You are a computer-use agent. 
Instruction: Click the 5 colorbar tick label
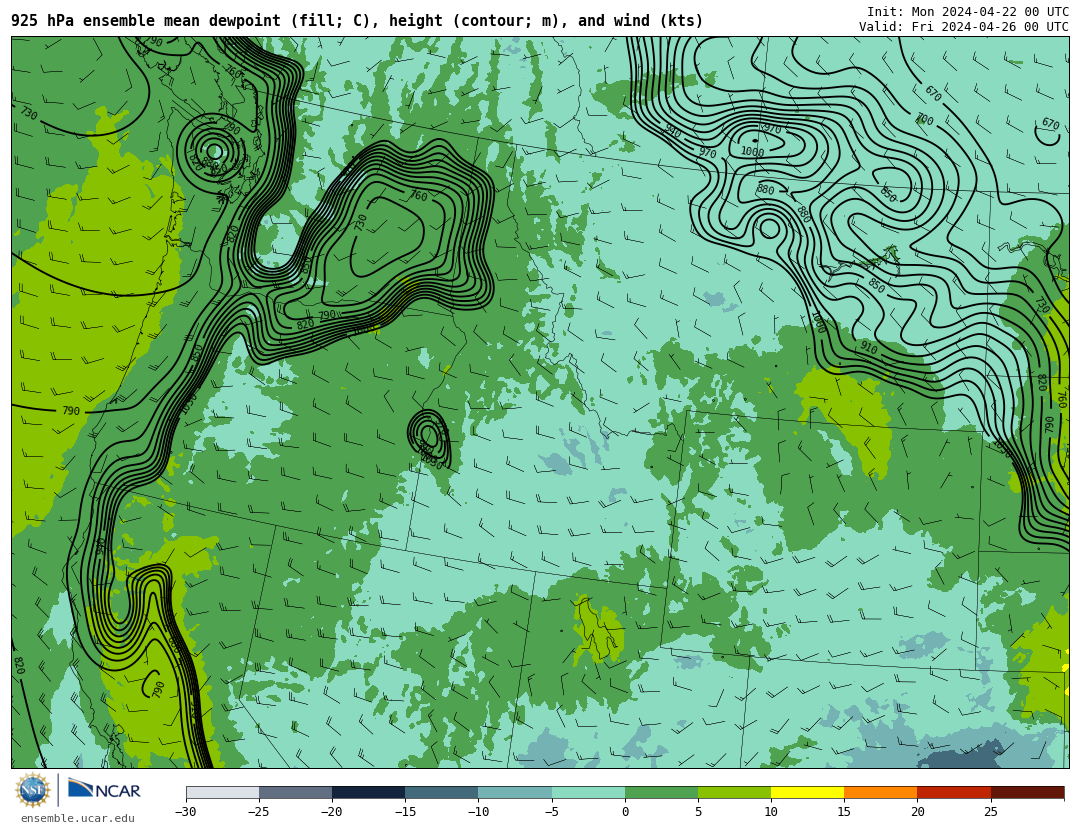(698, 812)
